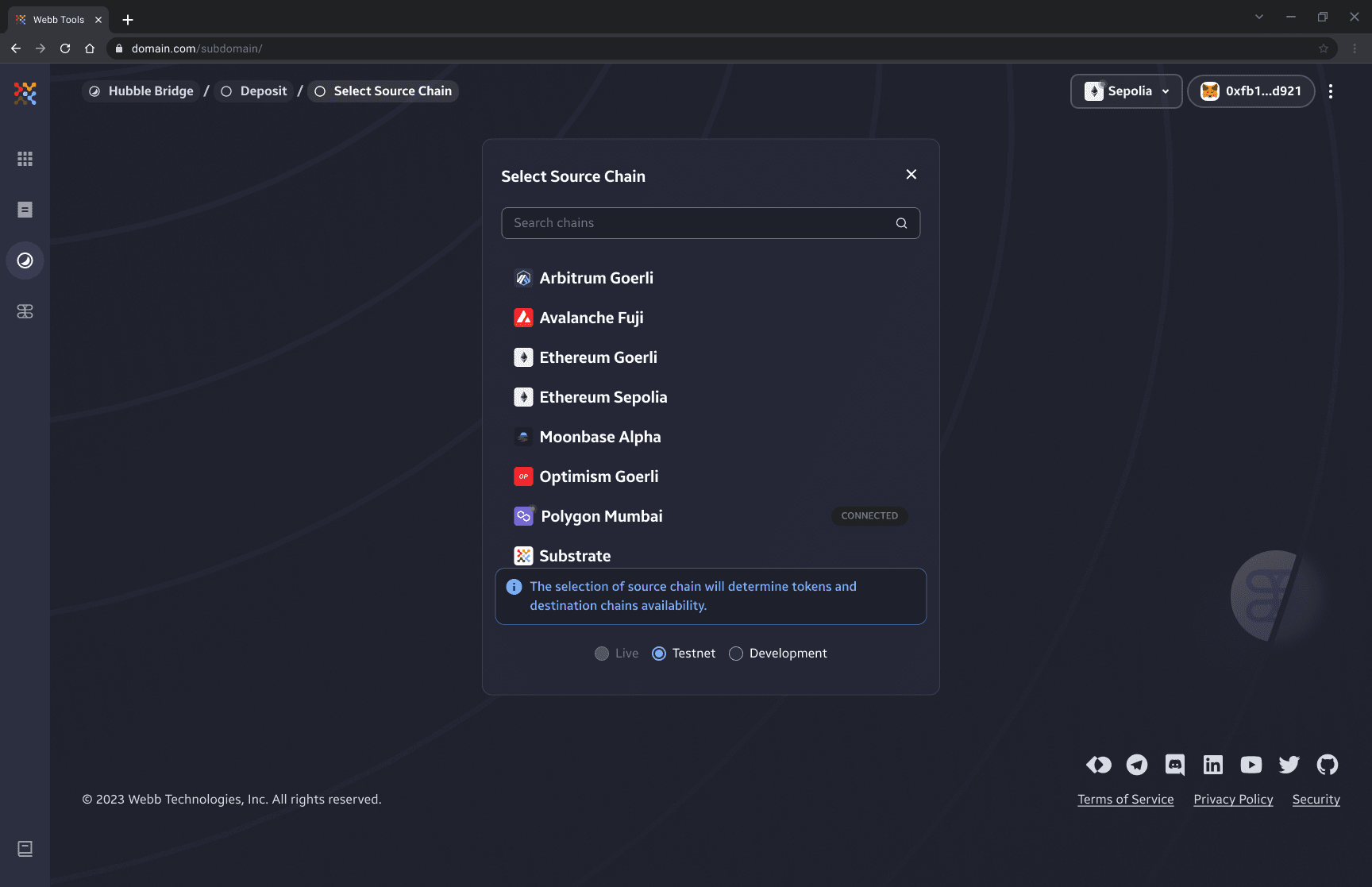Reload the browser page
Screen dimensions: 1372x887
65,48
